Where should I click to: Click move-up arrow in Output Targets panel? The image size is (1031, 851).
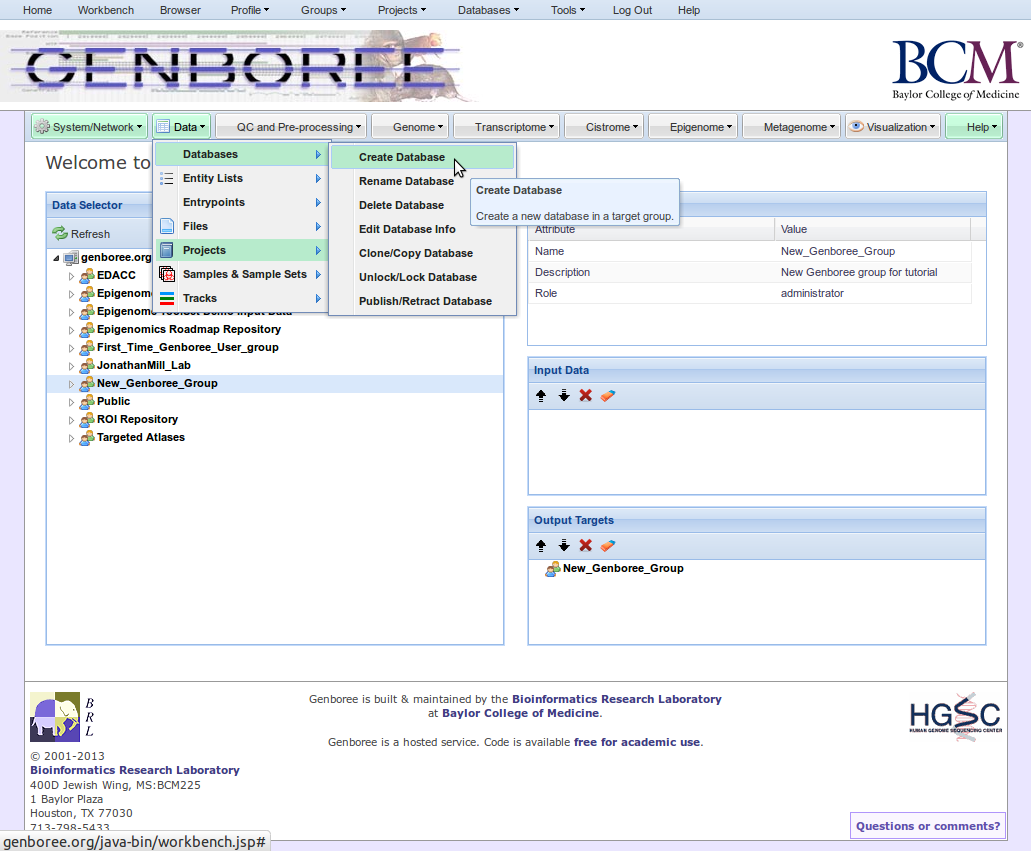(x=541, y=546)
